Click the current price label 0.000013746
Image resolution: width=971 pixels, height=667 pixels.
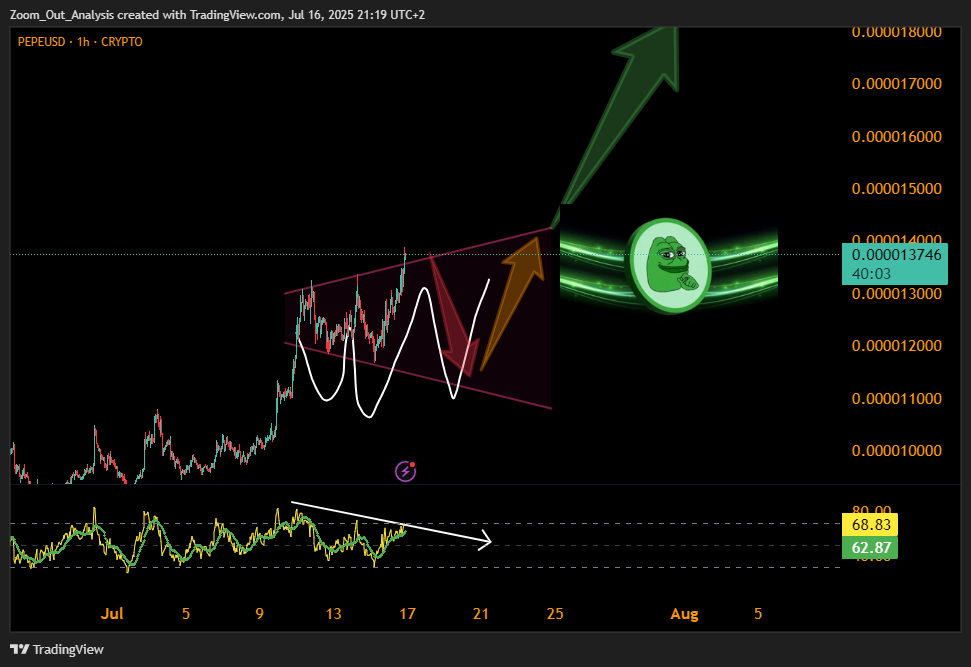(896, 255)
